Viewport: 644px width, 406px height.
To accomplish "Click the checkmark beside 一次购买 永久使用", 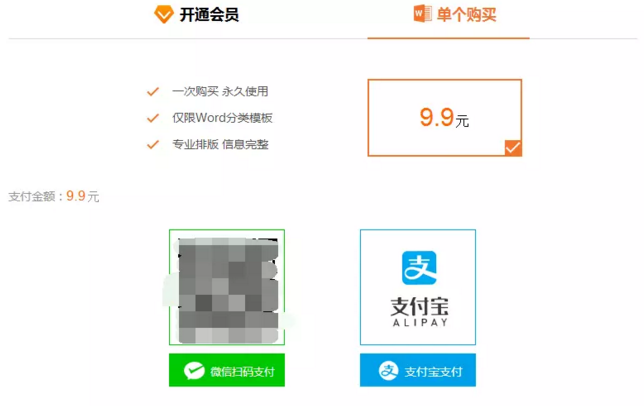I will click(153, 91).
